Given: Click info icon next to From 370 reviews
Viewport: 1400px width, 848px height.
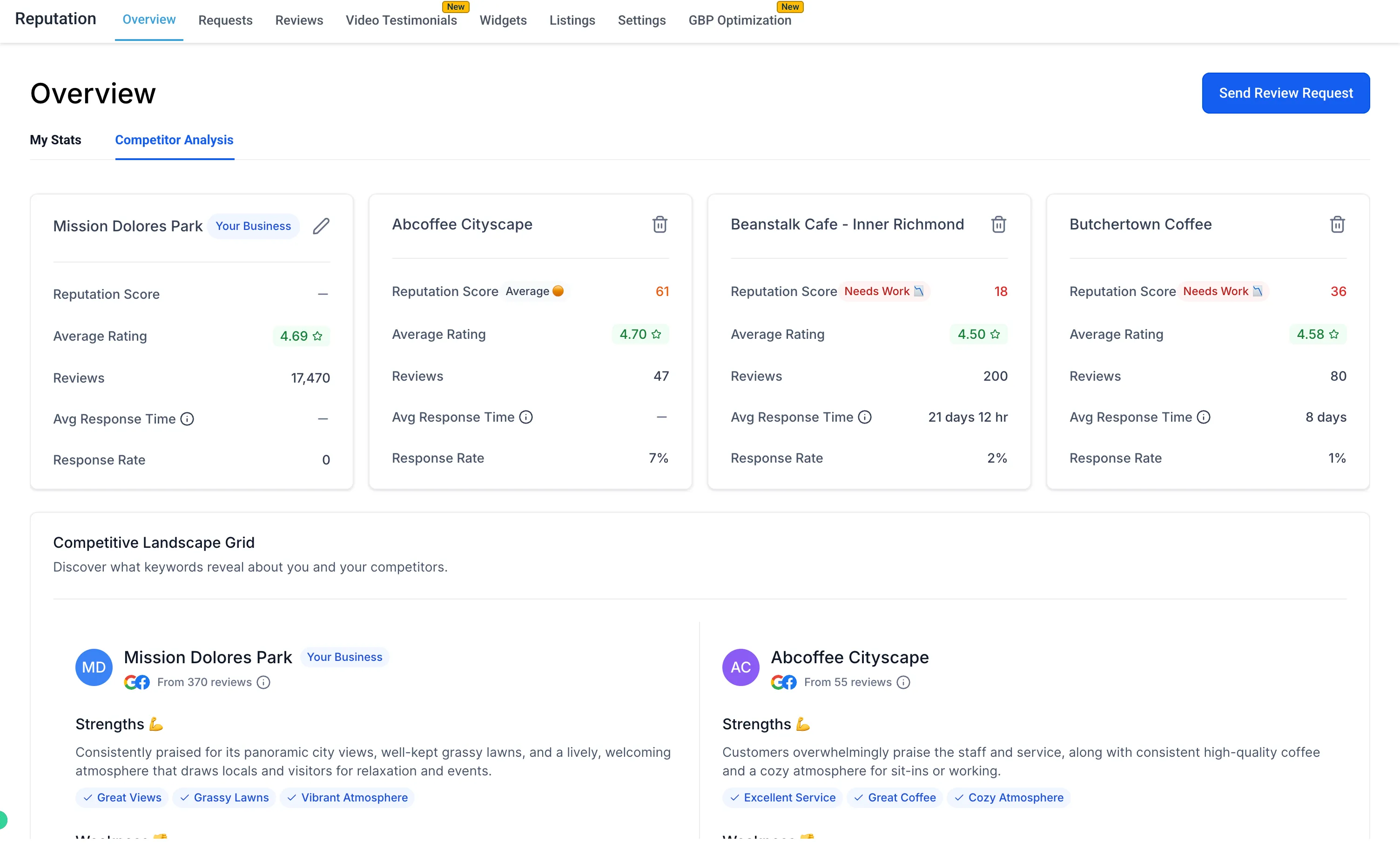Looking at the screenshot, I should [263, 682].
